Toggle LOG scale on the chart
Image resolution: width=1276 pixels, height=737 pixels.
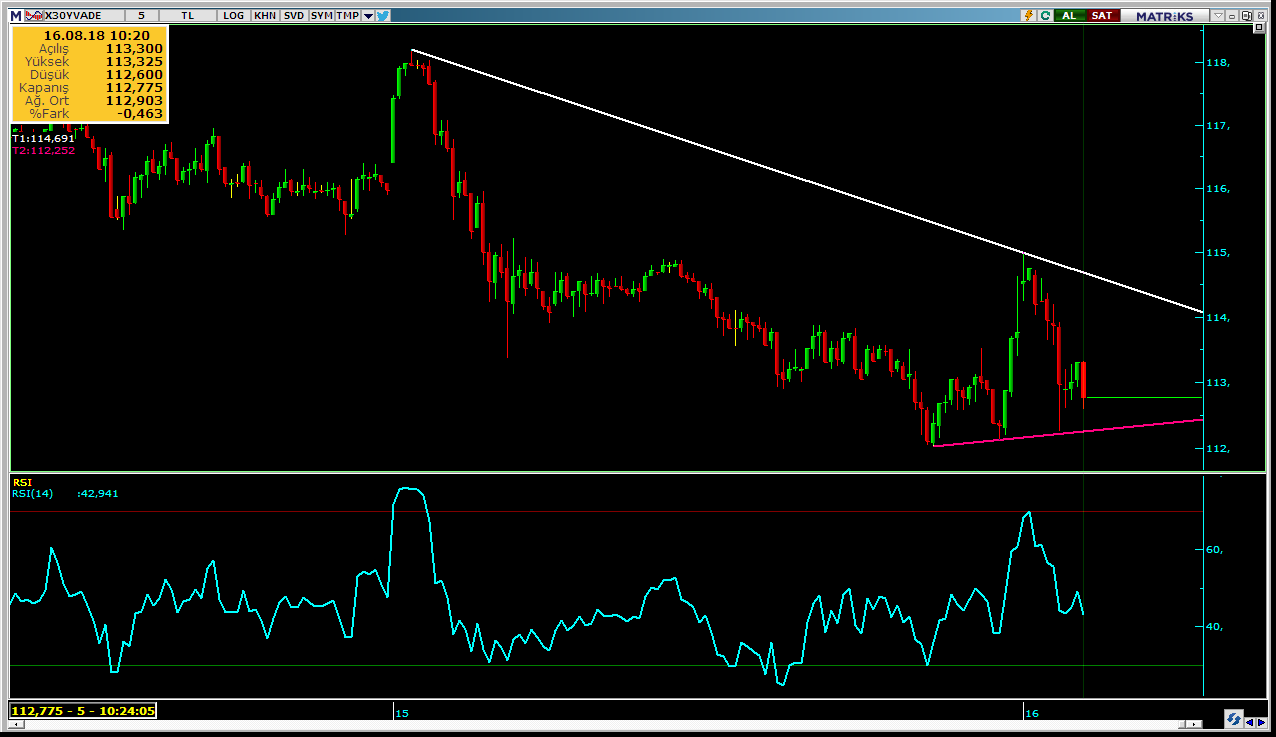pos(234,15)
